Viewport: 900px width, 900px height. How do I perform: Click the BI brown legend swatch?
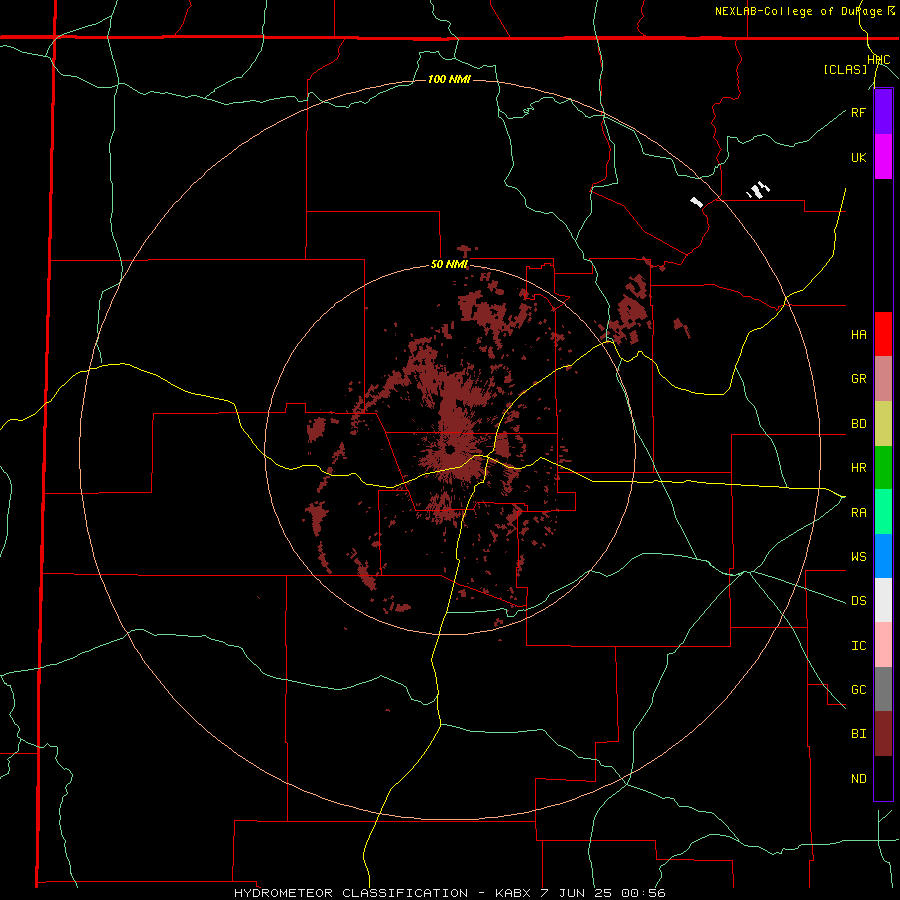(883, 734)
